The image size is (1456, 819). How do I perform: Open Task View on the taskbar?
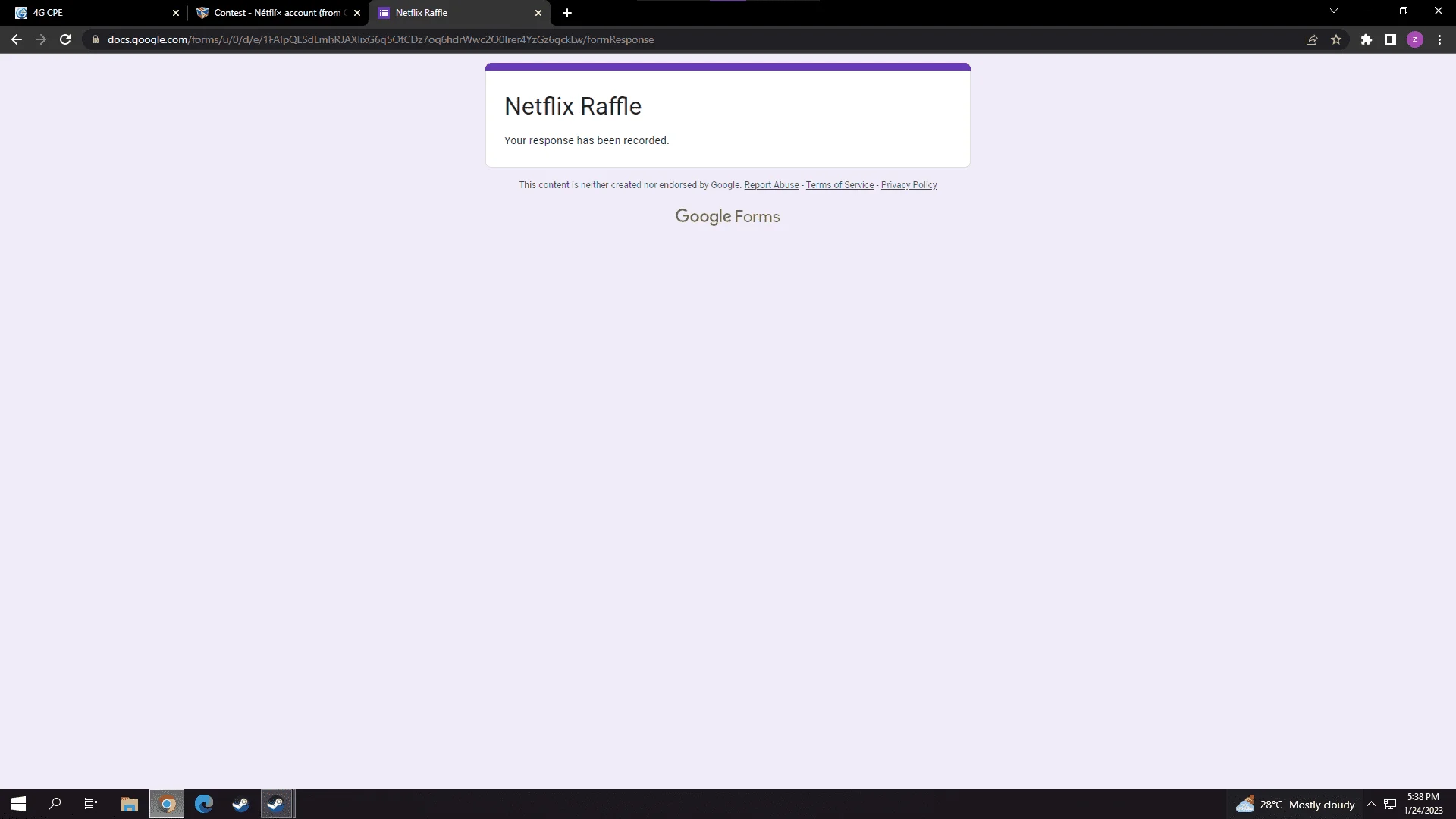[91, 804]
